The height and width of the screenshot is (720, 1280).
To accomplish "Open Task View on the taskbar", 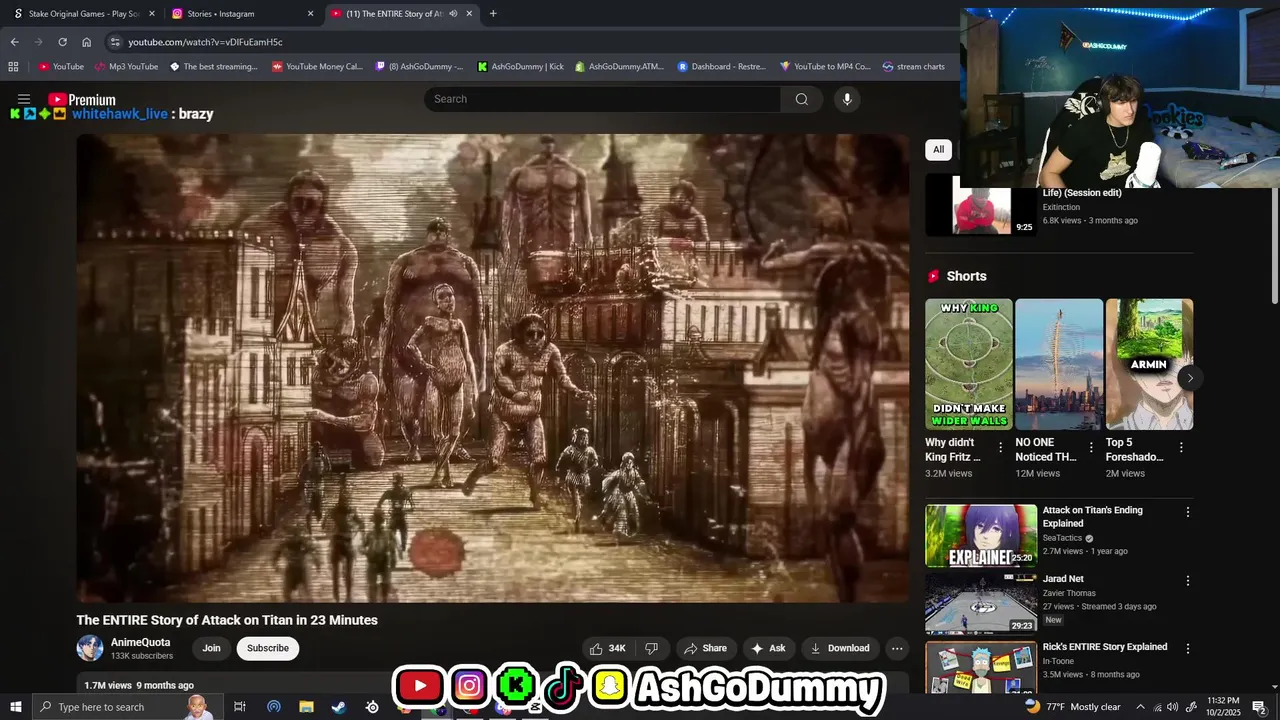I will point(240,707).
